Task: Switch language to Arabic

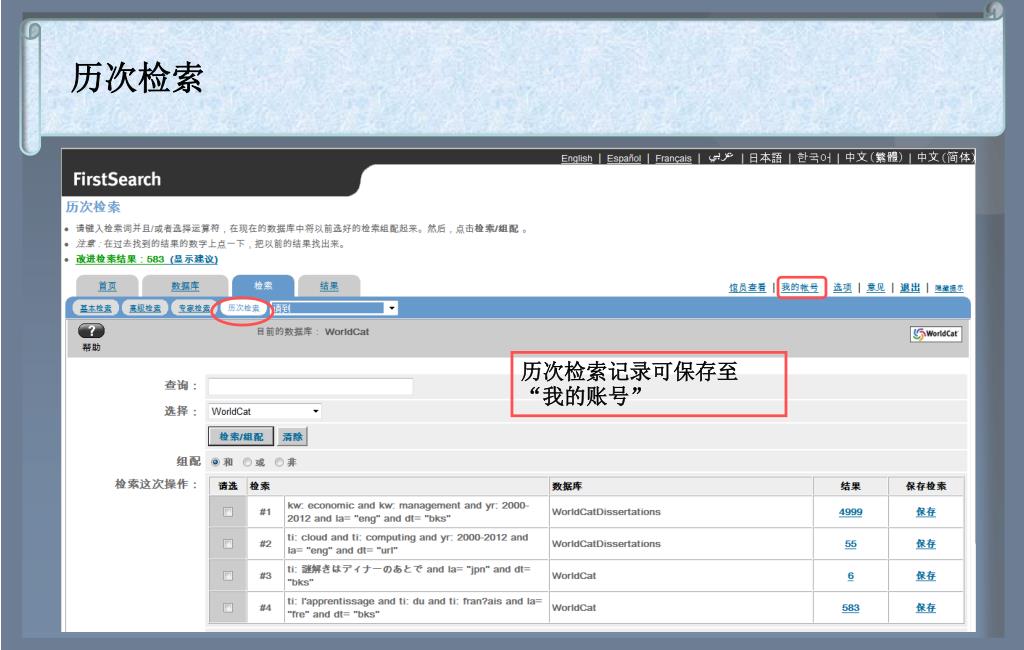Action: pos(721,157)
